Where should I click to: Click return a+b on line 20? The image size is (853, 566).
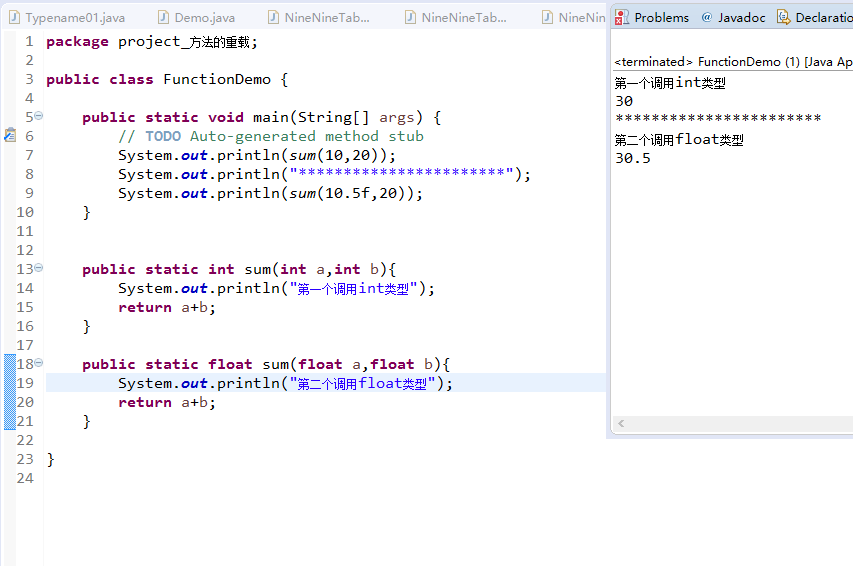(x=167, y=403)
